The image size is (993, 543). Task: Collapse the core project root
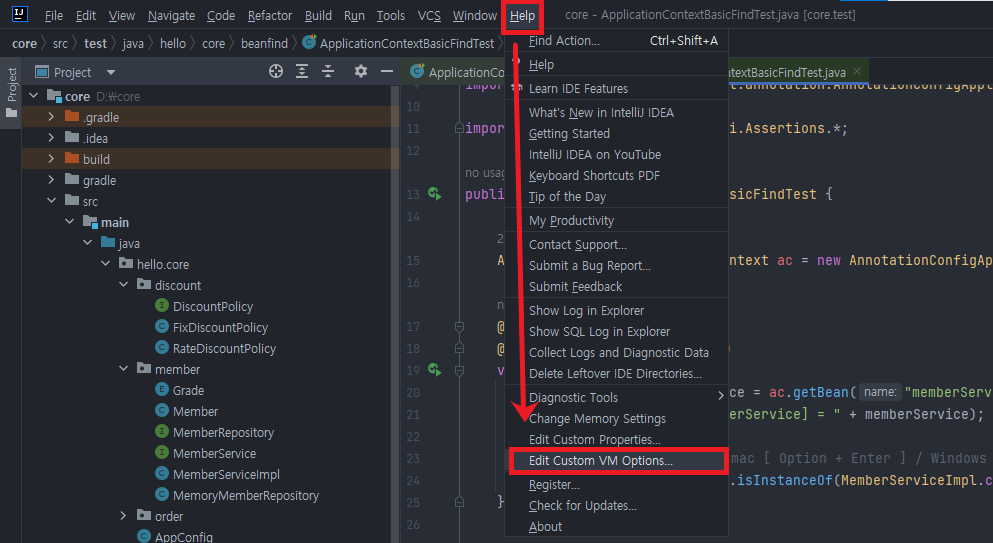point(34,96)
